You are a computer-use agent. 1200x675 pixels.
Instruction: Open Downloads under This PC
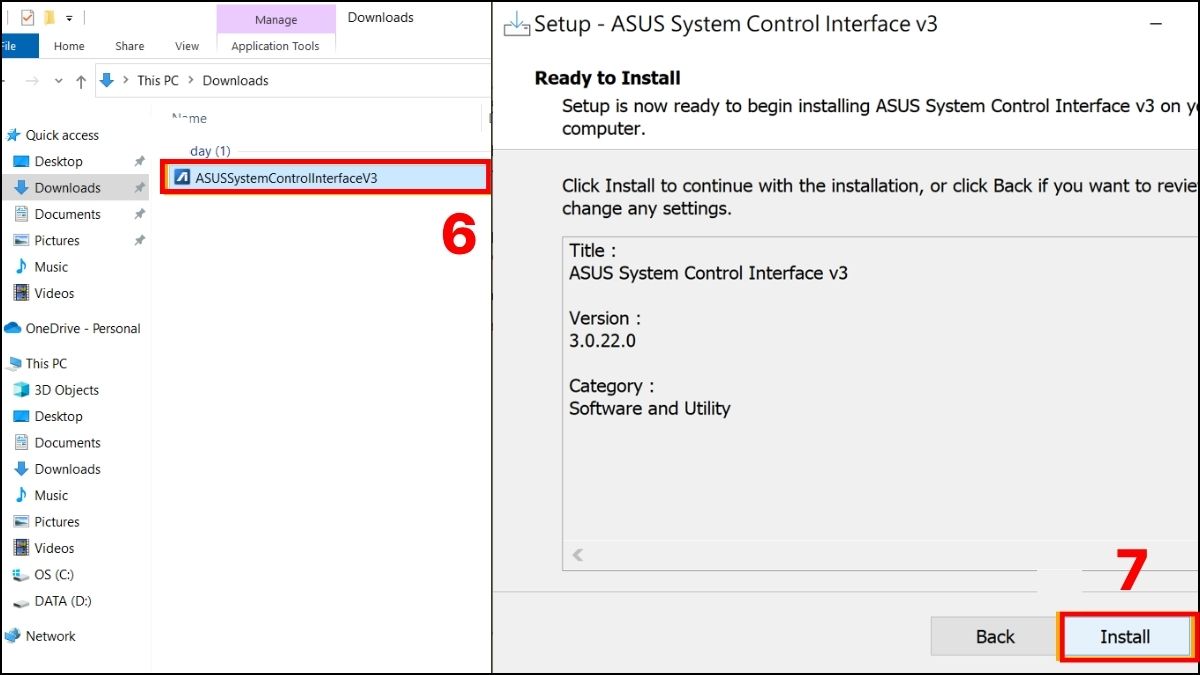(x=67, y=469)
